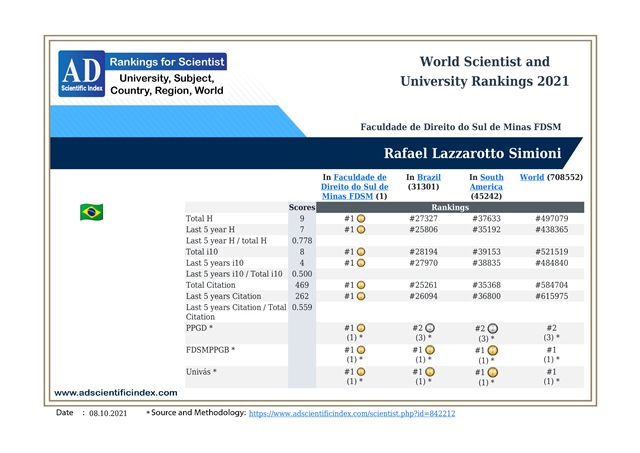Click the FDSMPPGB South America gold medal
640x453 pixels.
pyautogui.click(x=493, y=350)
